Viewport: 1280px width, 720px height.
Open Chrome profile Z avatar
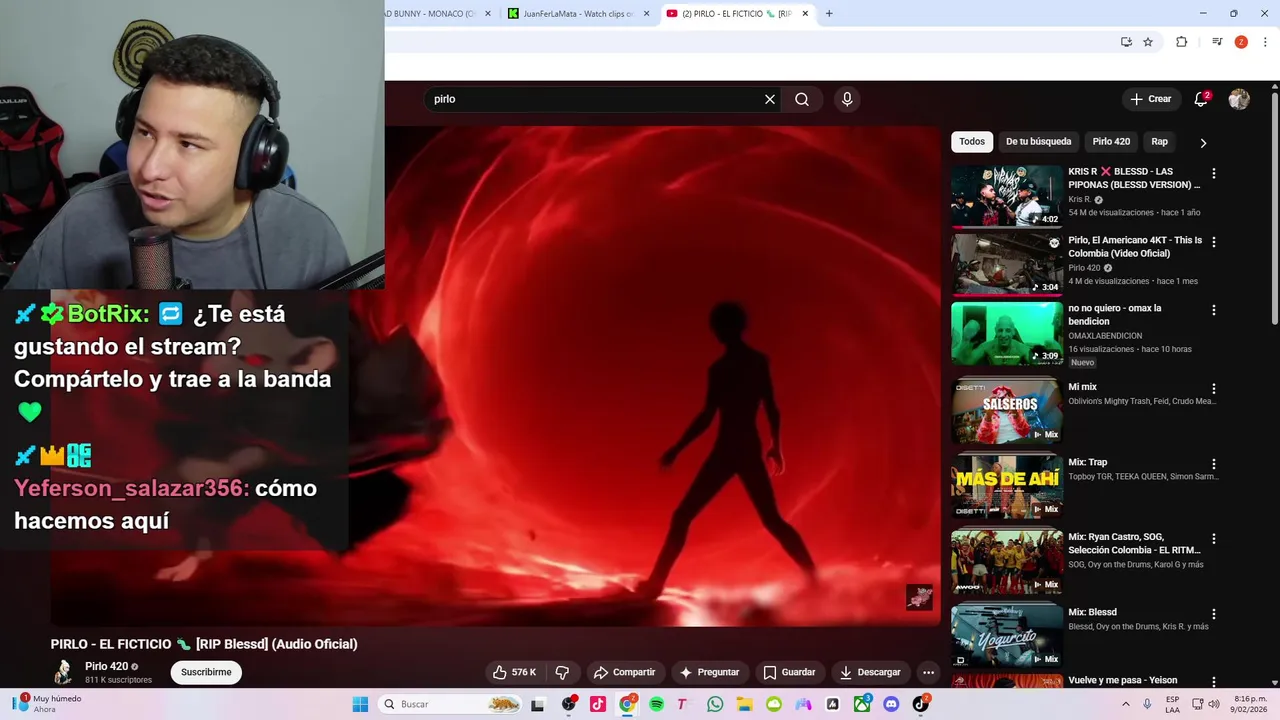(1241, 42)
